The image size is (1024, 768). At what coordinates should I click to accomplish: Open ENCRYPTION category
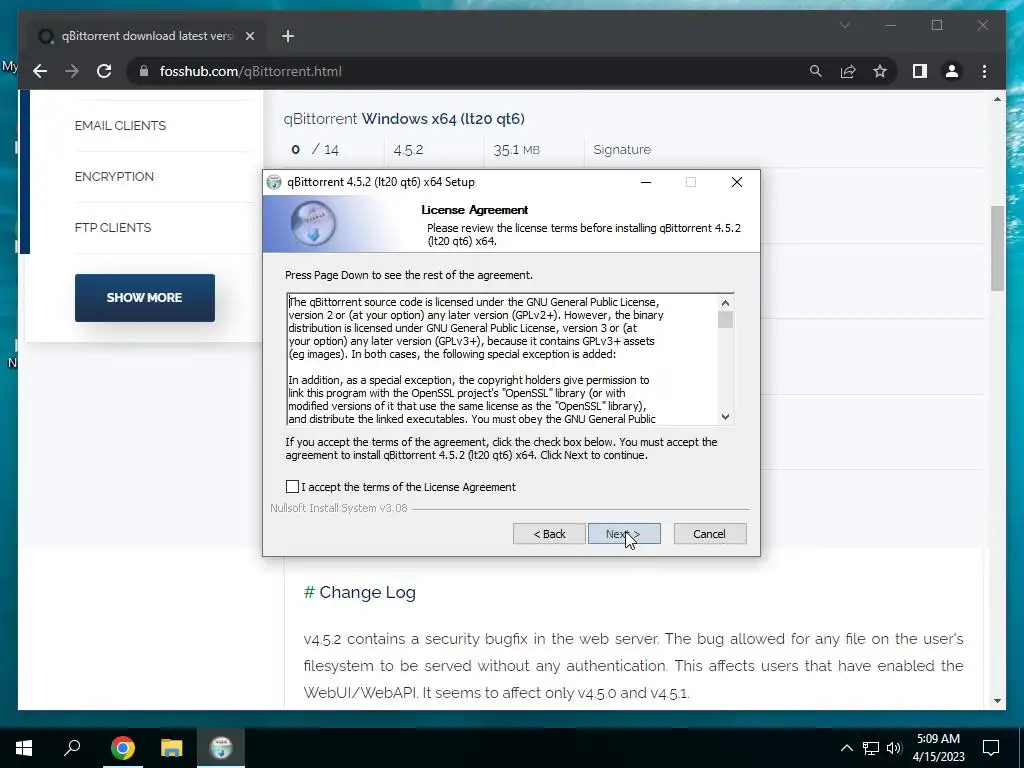[x=114, y=176]
